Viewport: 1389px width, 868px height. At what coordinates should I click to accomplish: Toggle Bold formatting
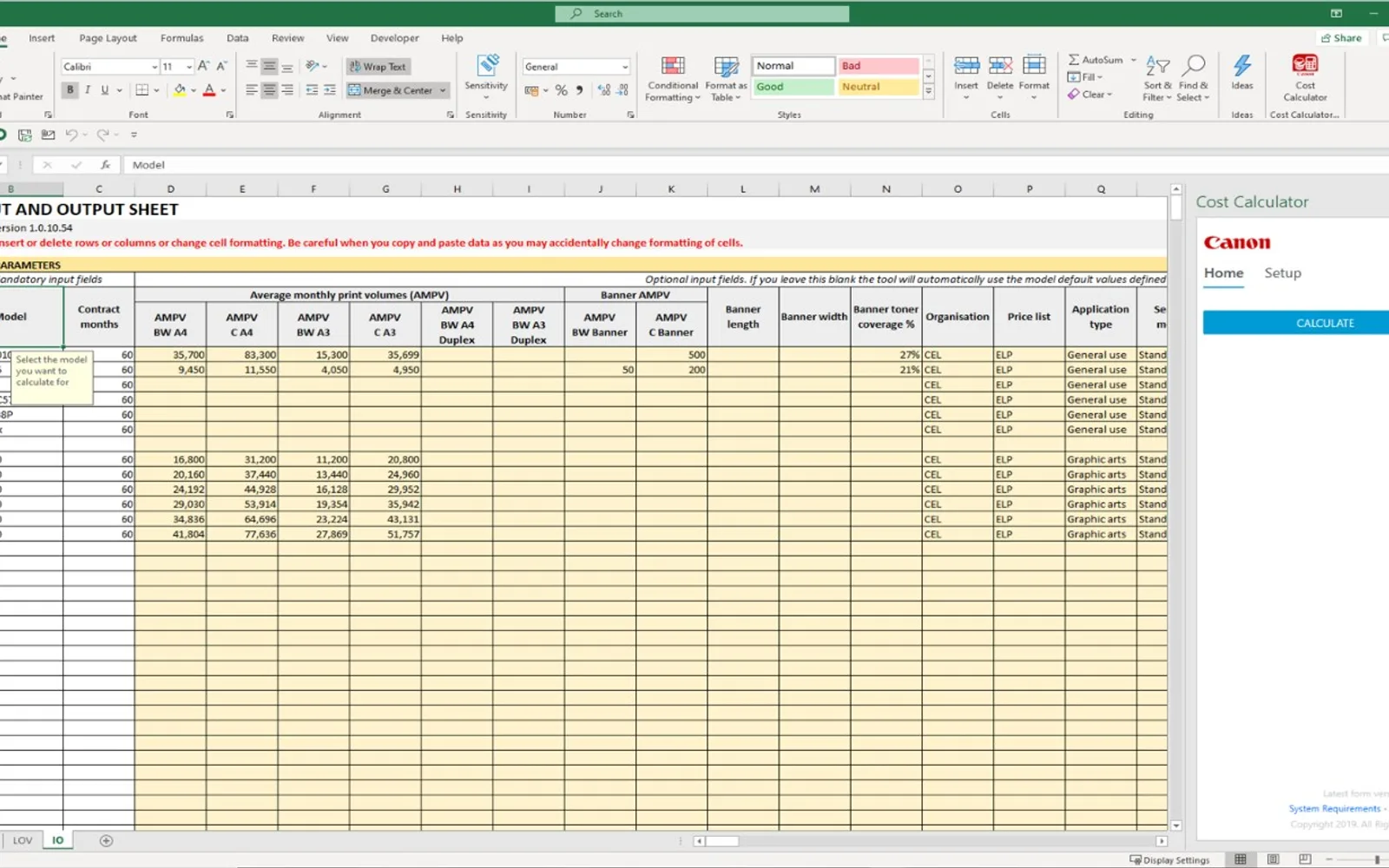(x=70, y=90)
